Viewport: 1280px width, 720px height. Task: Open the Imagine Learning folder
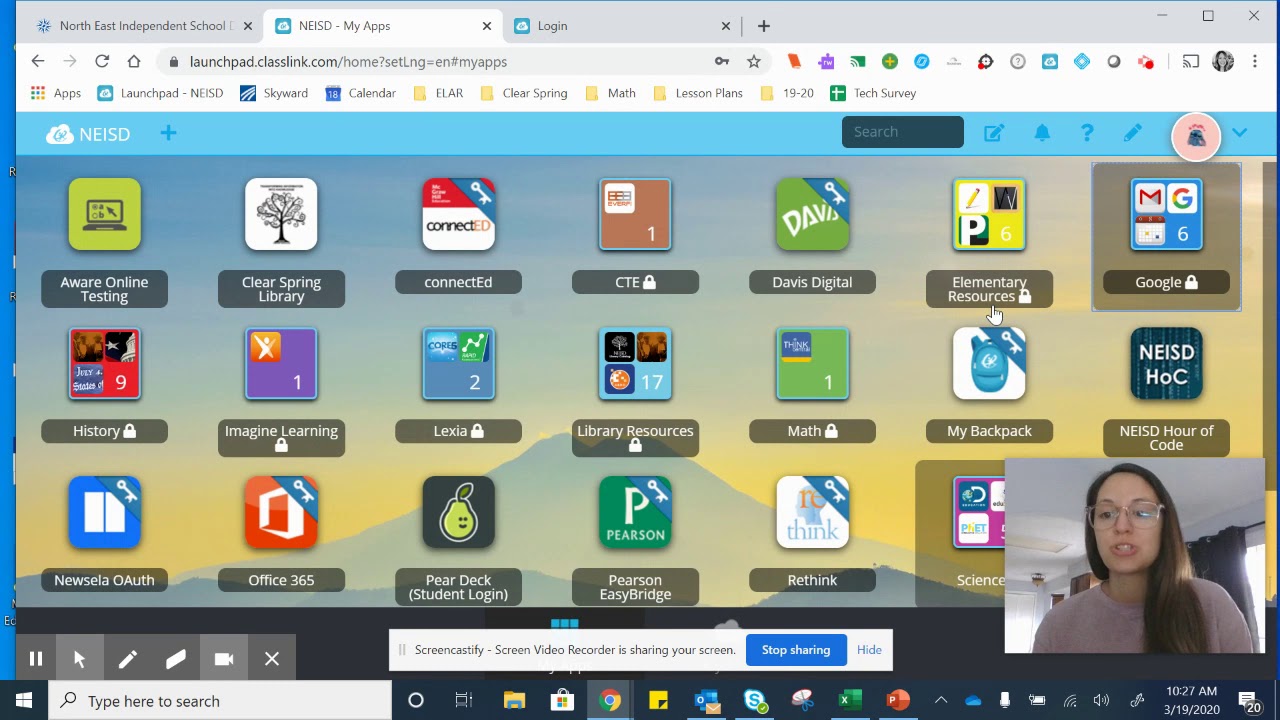click(281, 363)
